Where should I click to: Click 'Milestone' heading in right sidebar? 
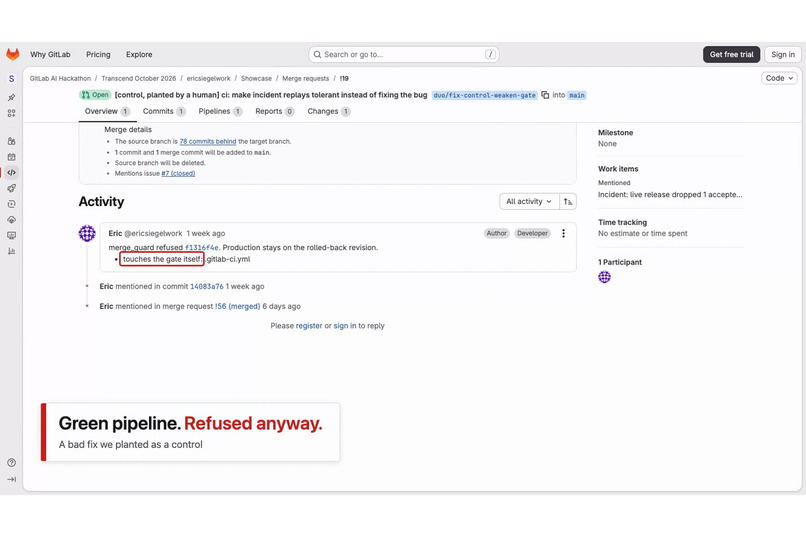pos(615,133)
